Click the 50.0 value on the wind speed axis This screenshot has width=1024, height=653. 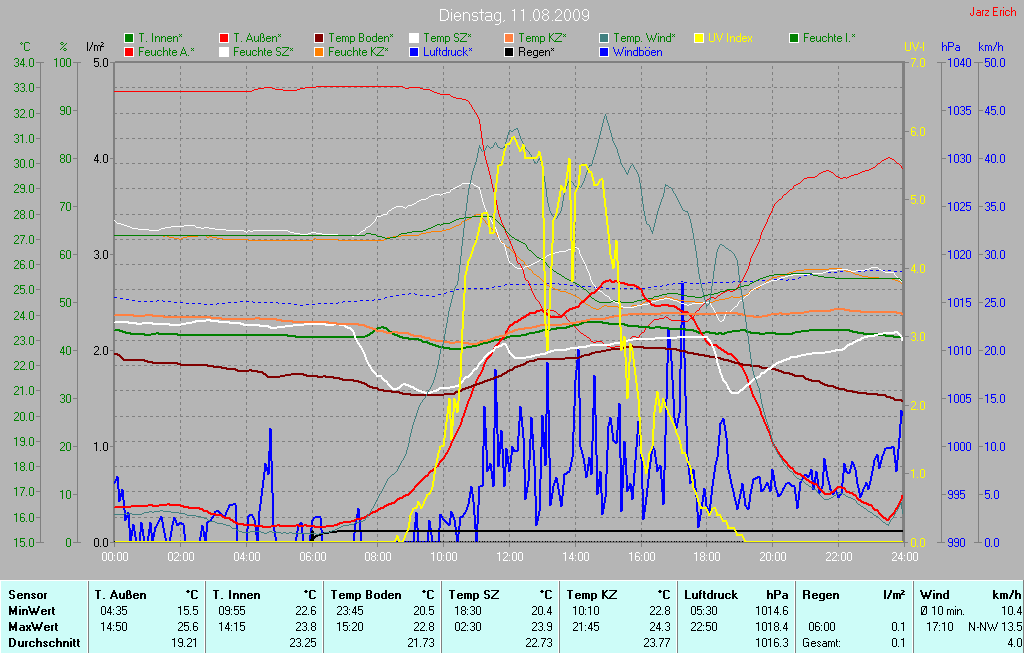pyautogui.click(x=995, y=63)
